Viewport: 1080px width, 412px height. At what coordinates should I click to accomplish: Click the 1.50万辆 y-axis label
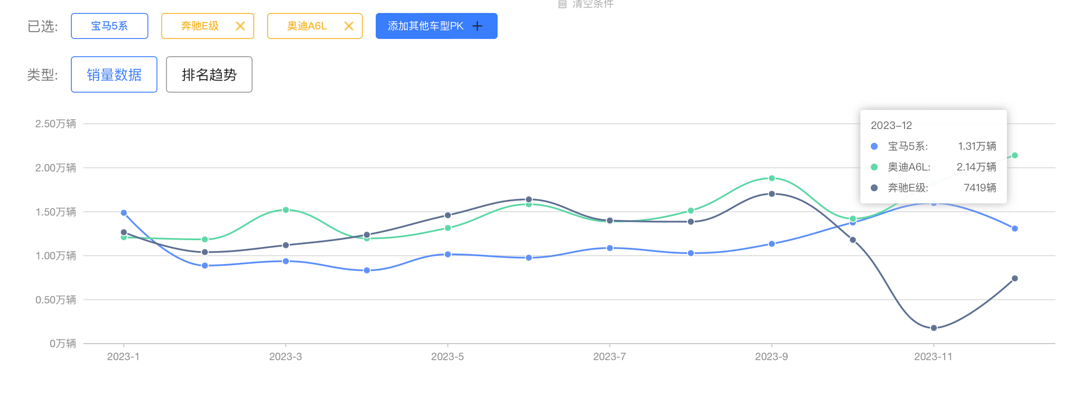(x=56, y=212)
